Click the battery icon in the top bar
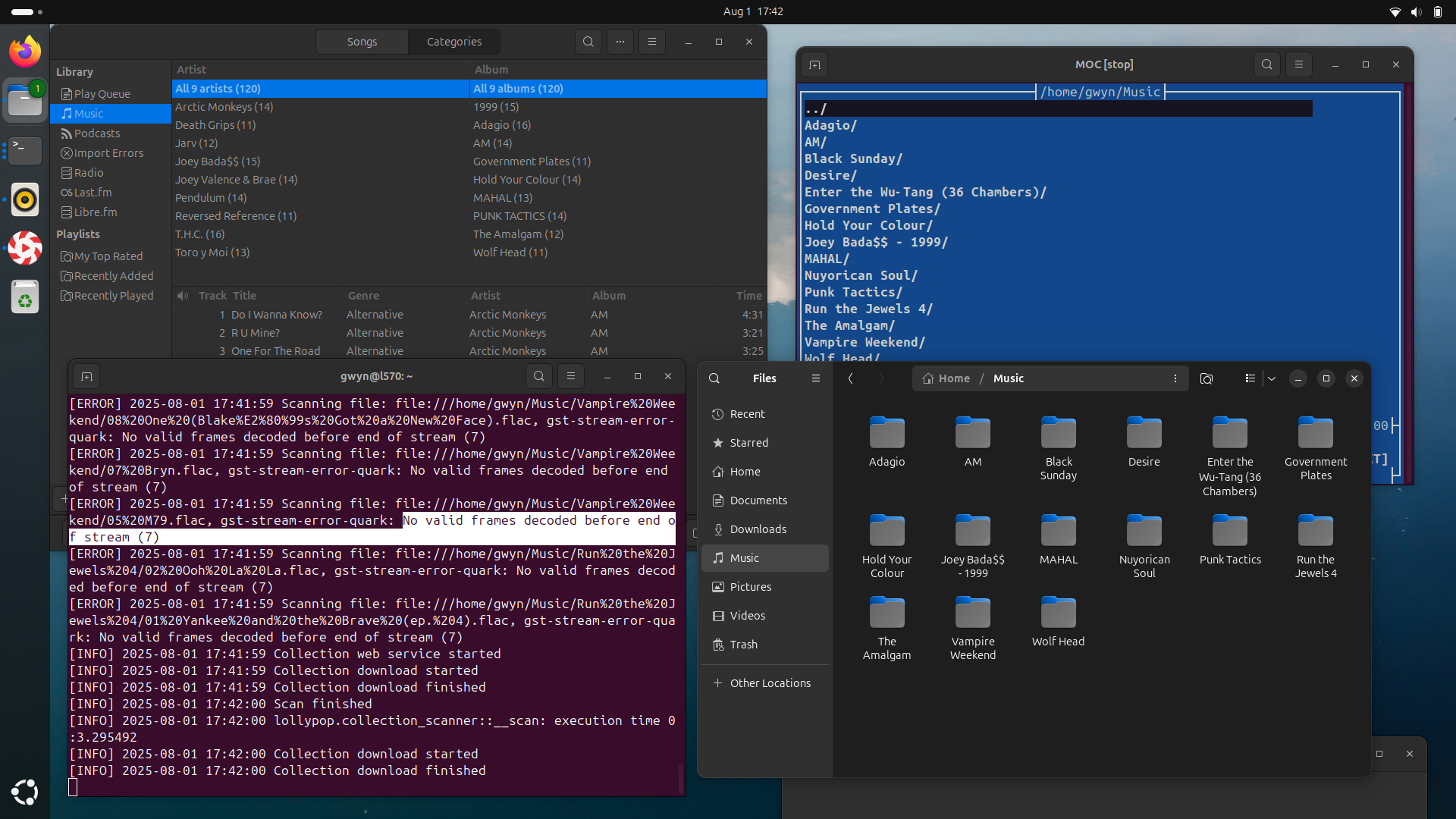This screenshot has height=819, width=1456. click(x=1437, y=12)
